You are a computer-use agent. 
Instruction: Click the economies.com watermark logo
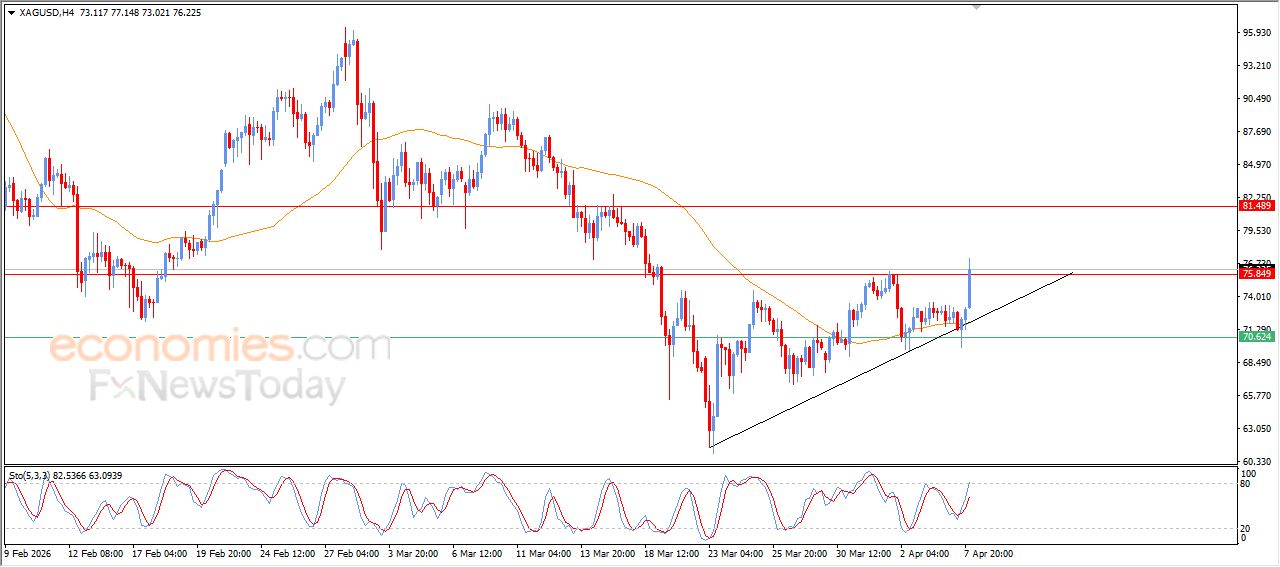pos(220,348)
